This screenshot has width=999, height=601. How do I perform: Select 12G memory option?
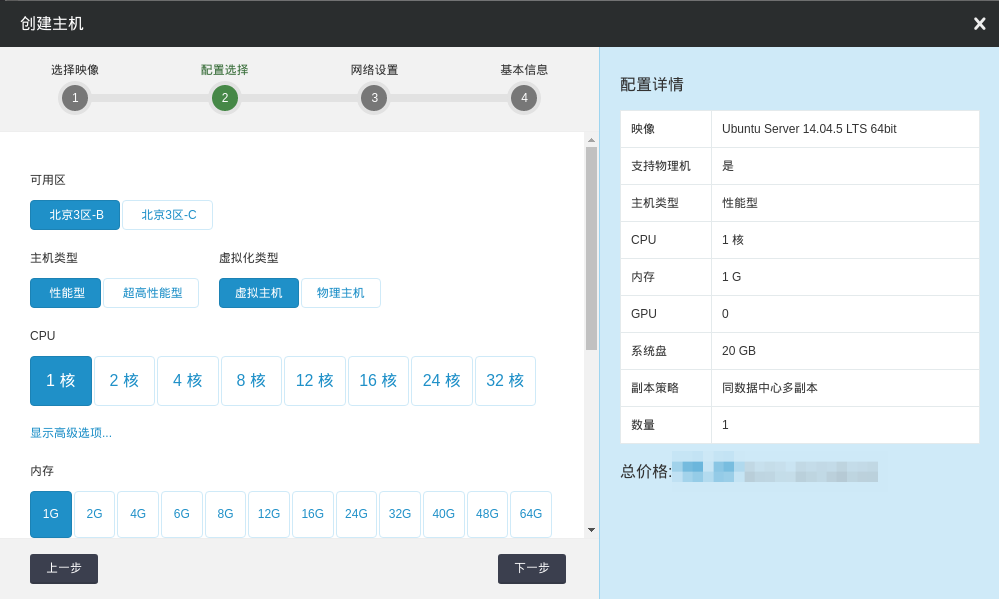269,514
